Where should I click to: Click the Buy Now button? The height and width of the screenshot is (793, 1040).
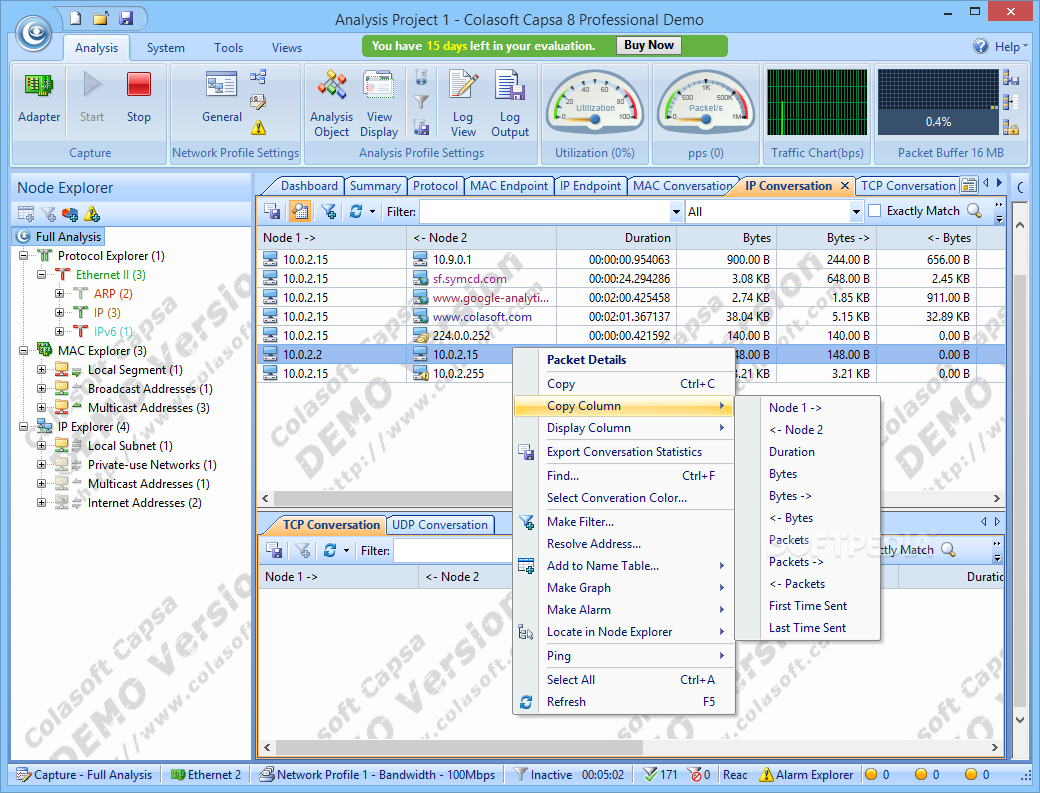tap(649, 45)
